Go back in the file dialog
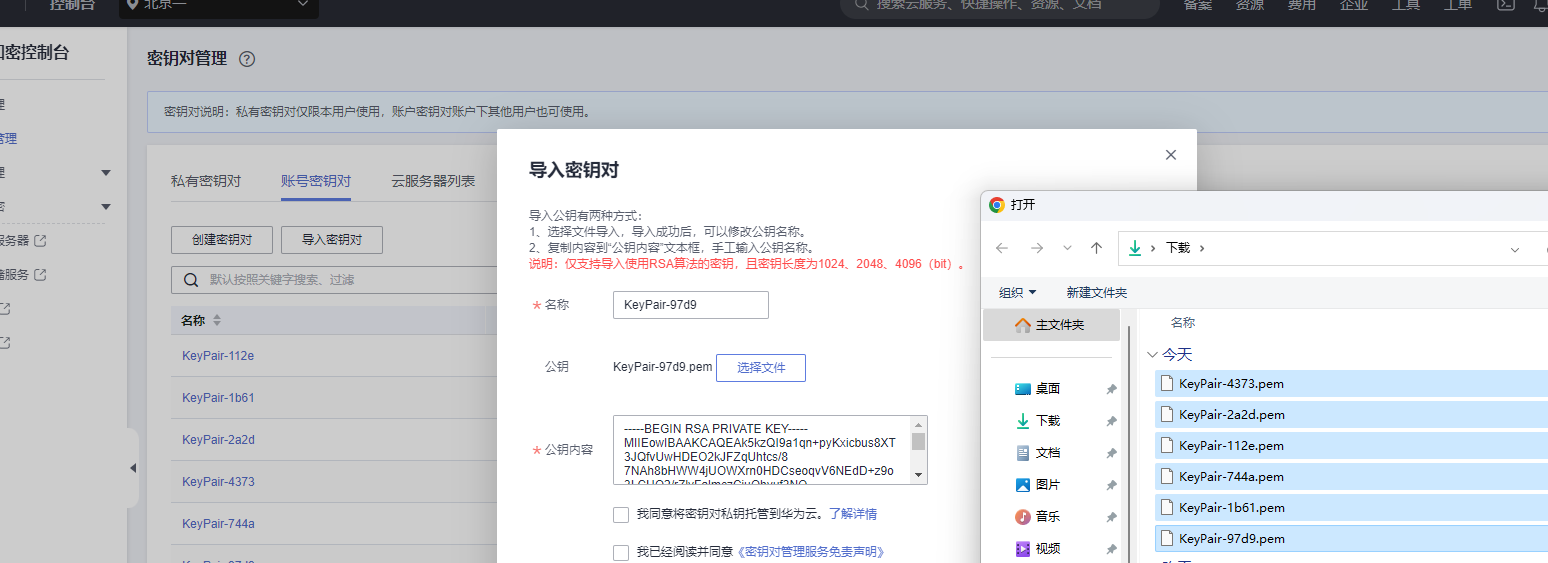The width and height of the screenshot is (1548, 563). pos(1002,248)
